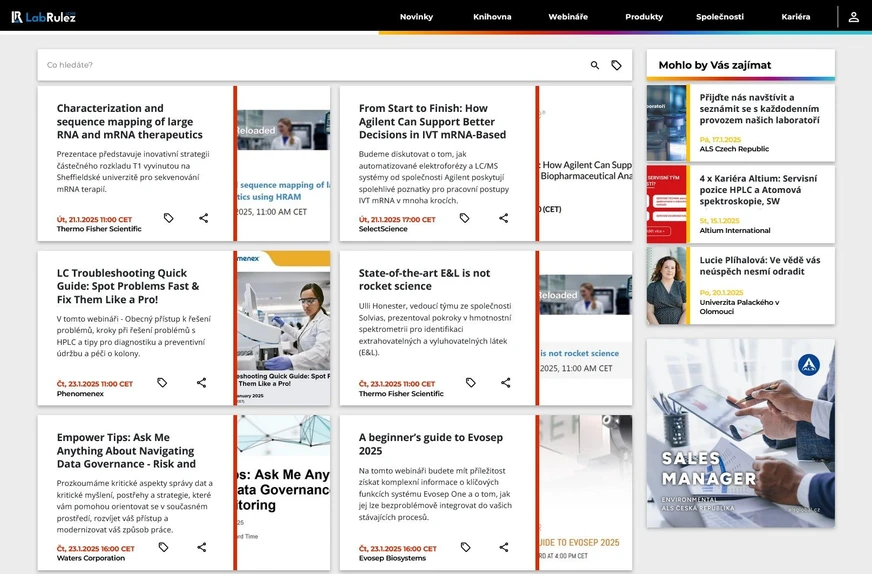The height and width of the screenshot is (574, 872).
Task: Tag icon on State-of-the-art E&L card
Action: (x=470, y=383)
